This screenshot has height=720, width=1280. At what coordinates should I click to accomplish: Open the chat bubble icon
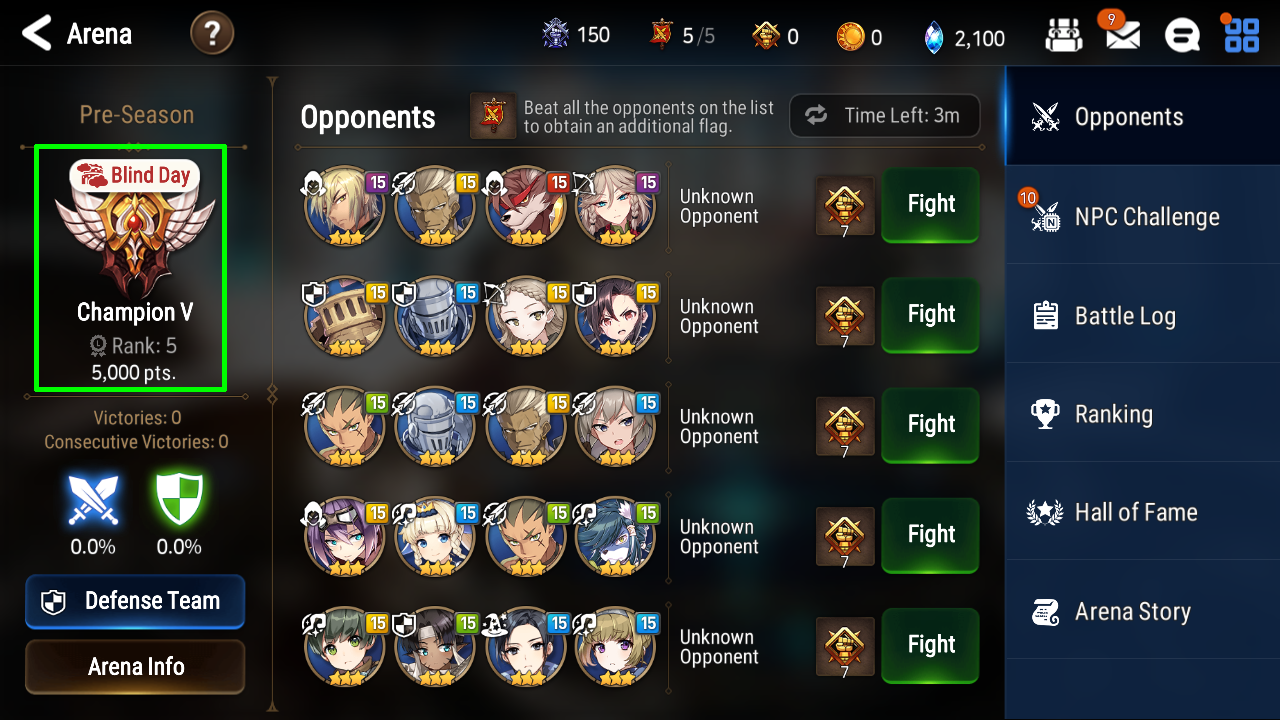coord(1182,36)
